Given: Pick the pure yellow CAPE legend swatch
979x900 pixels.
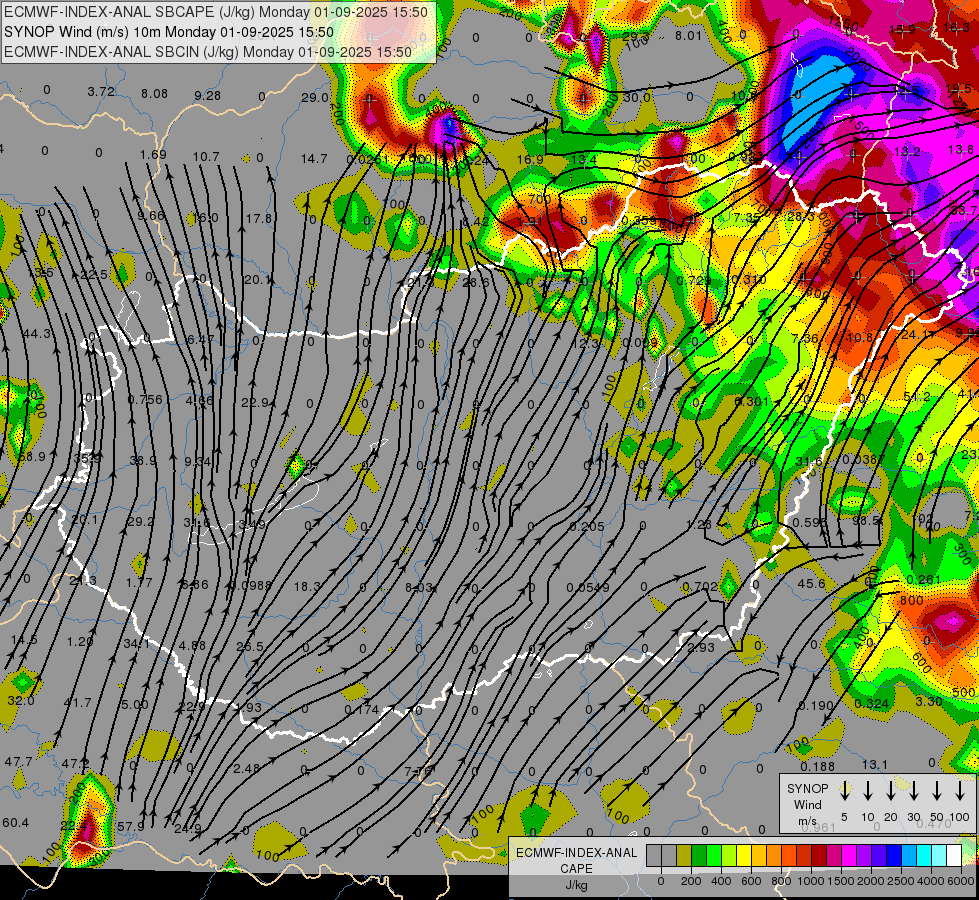Looking at the screenshot, I should tap(744, 856).
